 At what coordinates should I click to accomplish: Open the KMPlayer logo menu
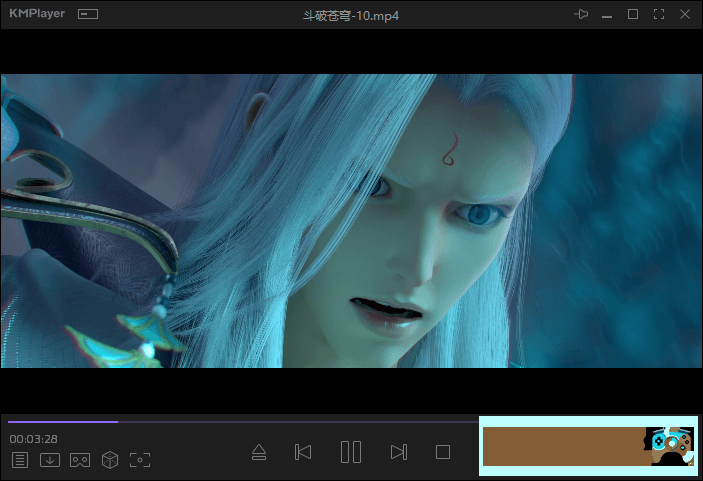point(37,14)
